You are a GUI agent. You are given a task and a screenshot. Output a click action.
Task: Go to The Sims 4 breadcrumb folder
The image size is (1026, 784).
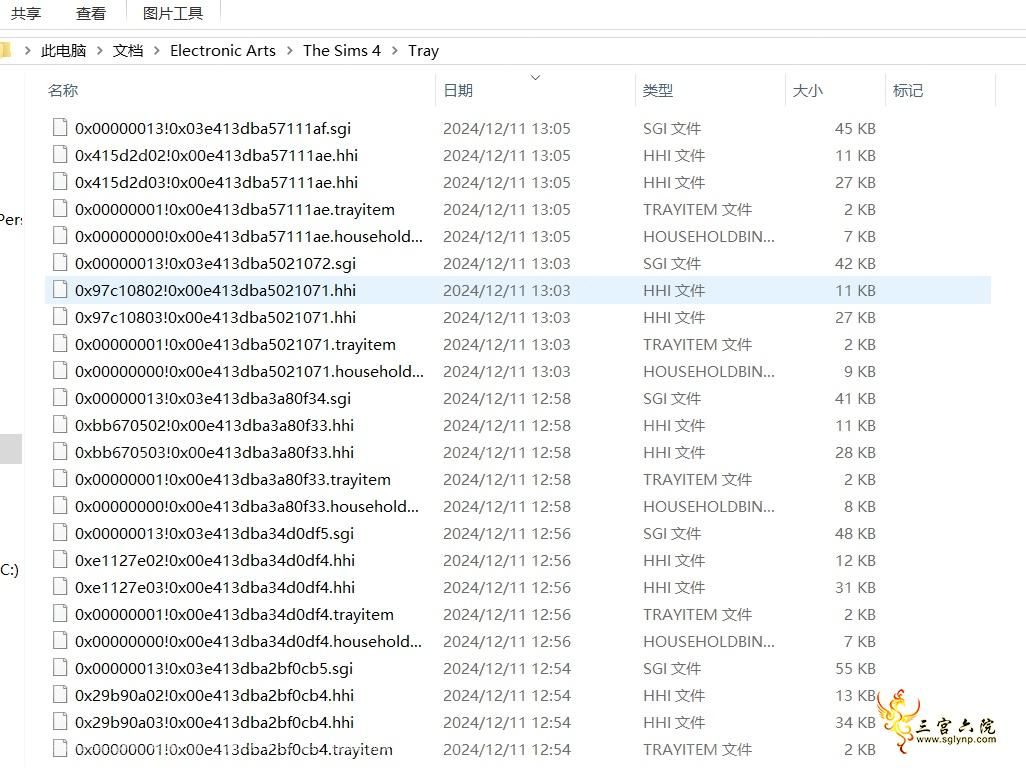tap(342, 50)
